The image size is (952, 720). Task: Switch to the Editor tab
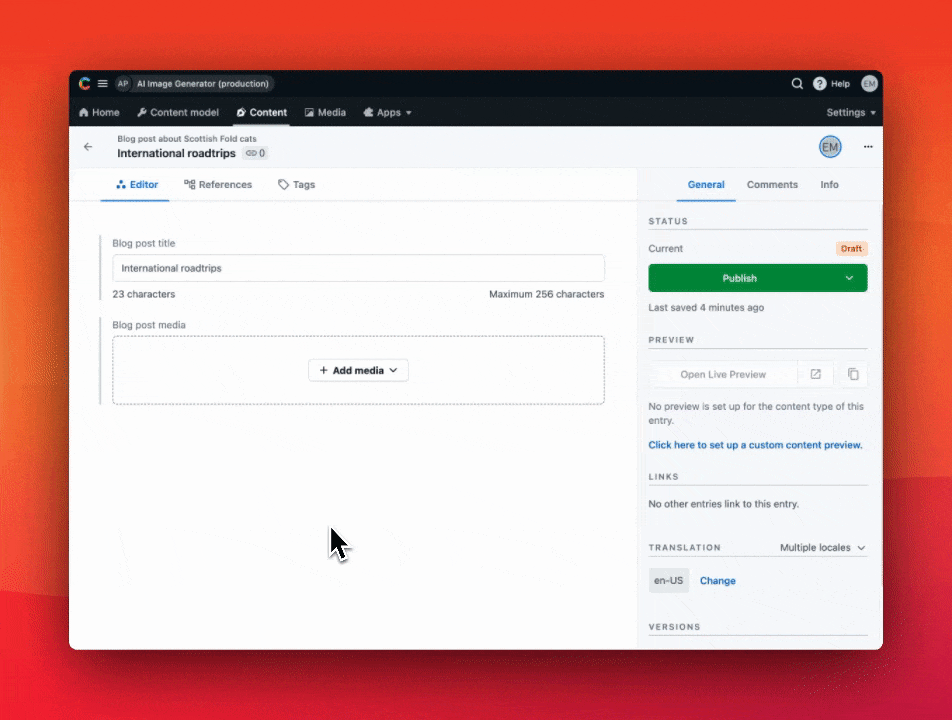(137, 185)
